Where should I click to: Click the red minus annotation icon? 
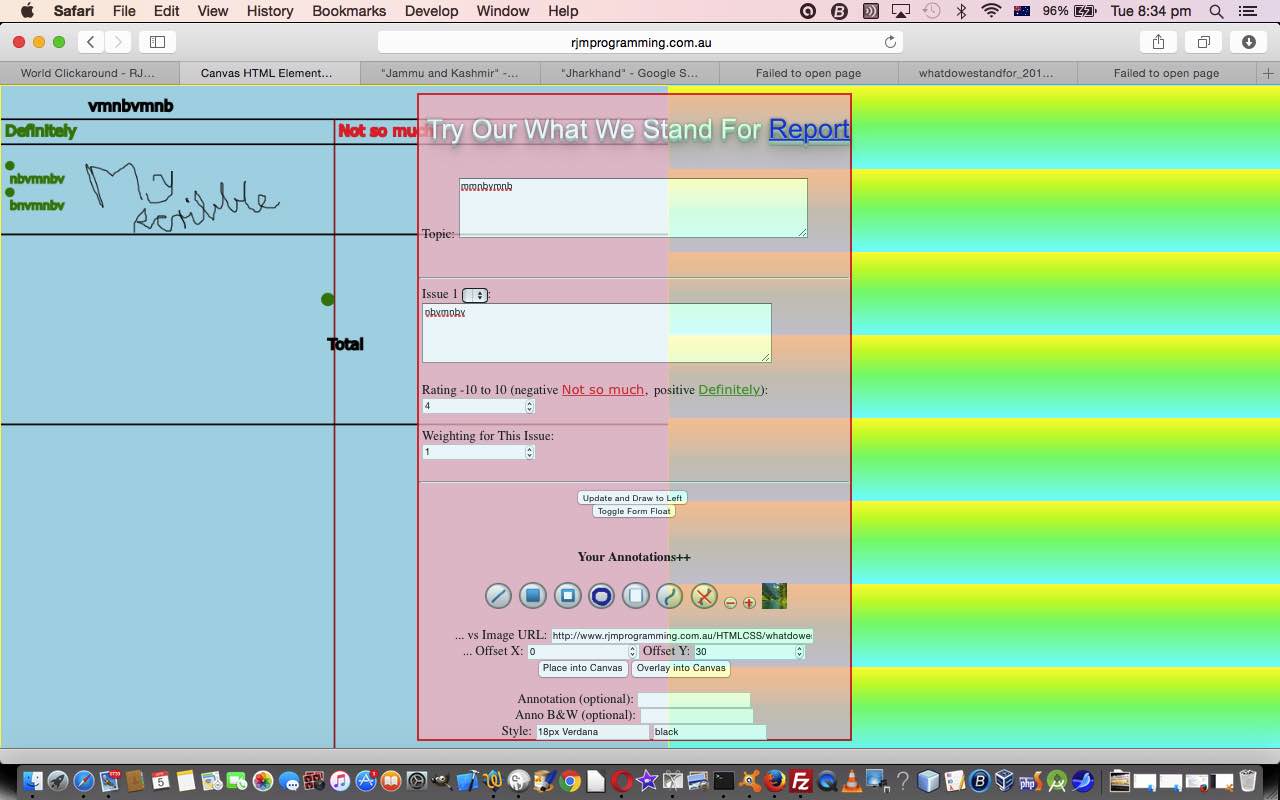[x=730, y=603]
